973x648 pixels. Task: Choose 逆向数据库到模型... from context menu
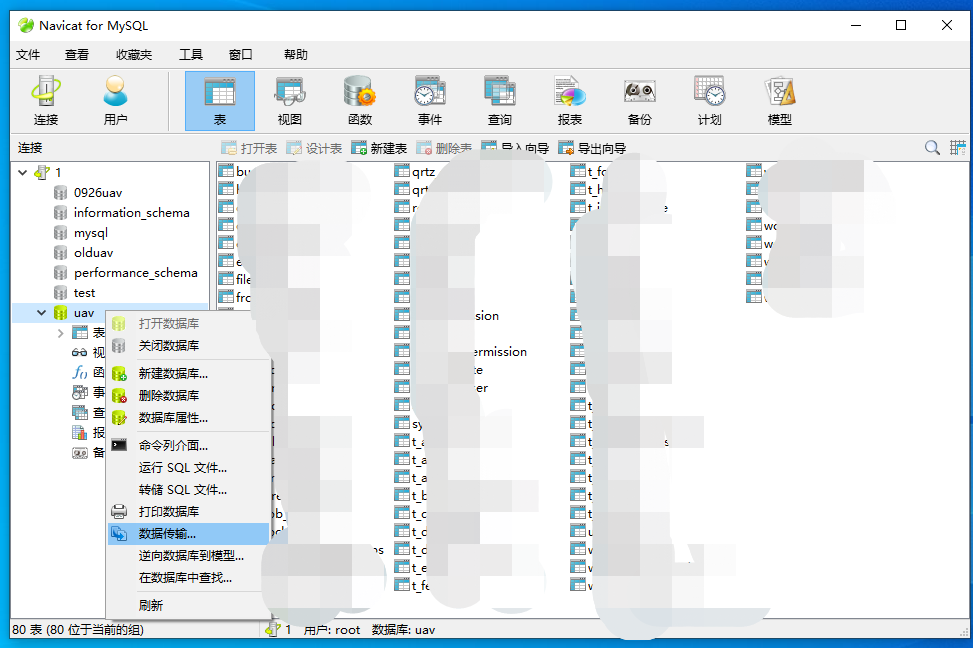point(189,556)
